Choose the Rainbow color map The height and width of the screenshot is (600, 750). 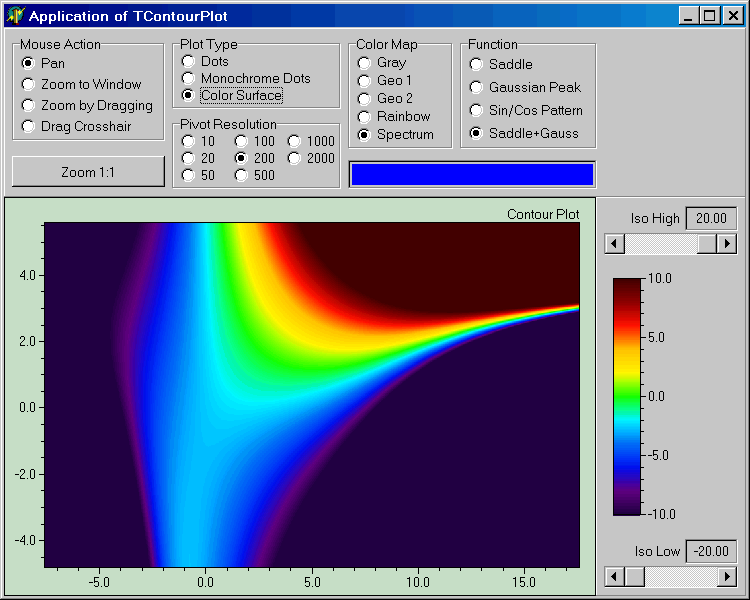tap(365, 117)
